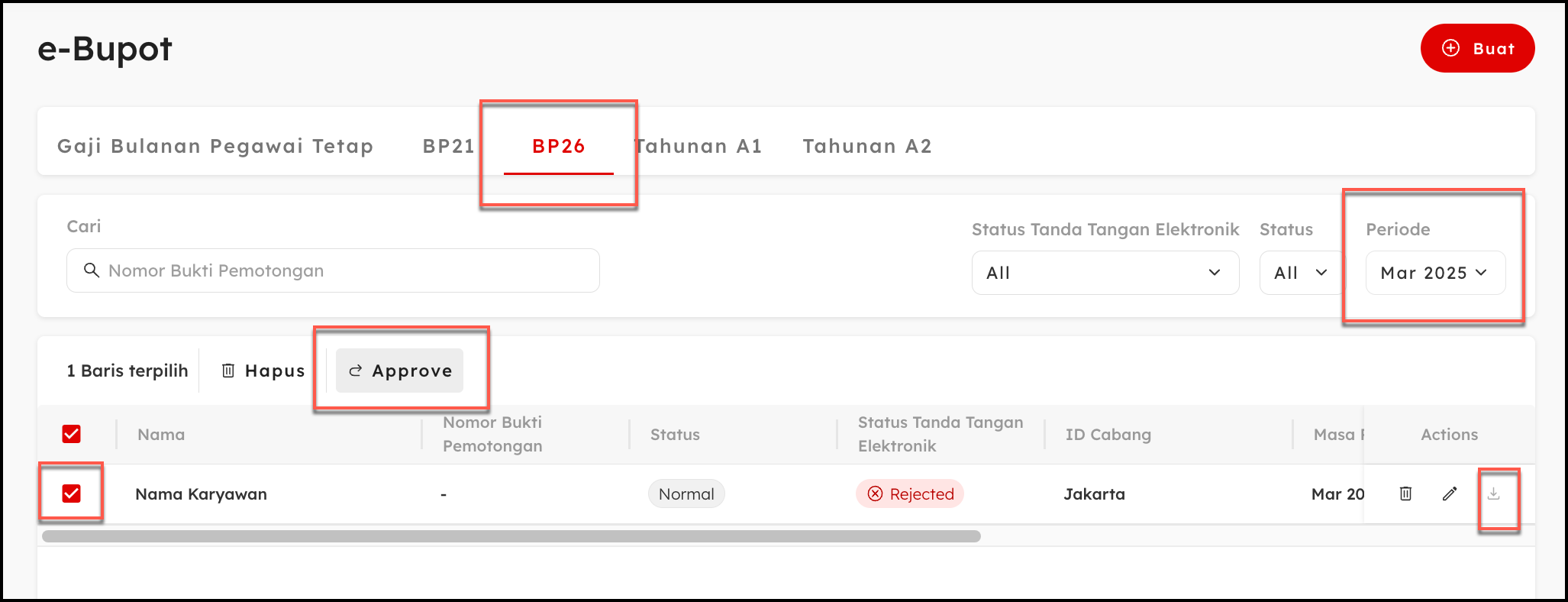Focus the Nomor Bukti Pemotongan search field
This screenshot has width=1568, height=602.
click(x=344, y=270)
